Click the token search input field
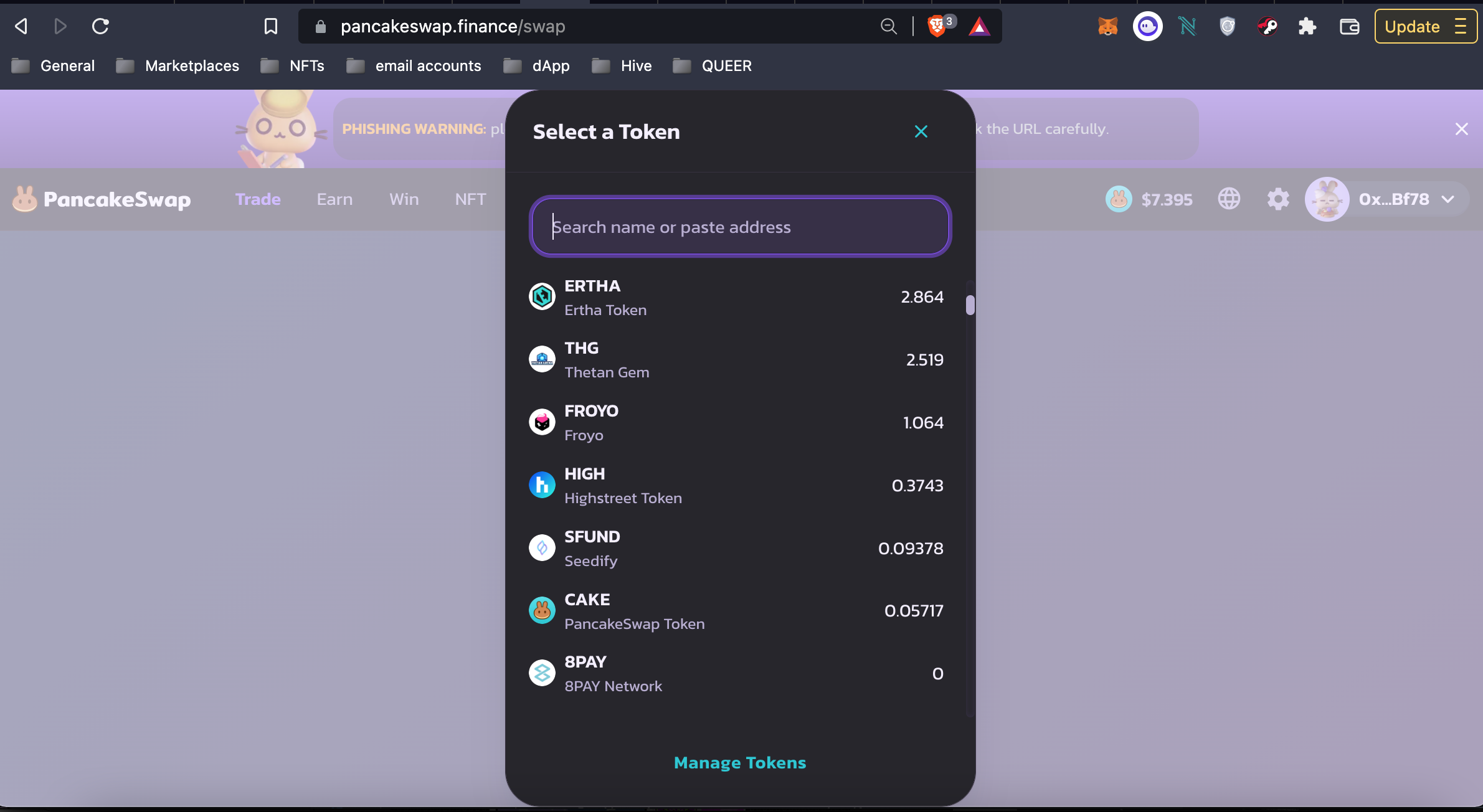Image resolution: width=1483 pixels, height=812 pixels. click(740, 227)
